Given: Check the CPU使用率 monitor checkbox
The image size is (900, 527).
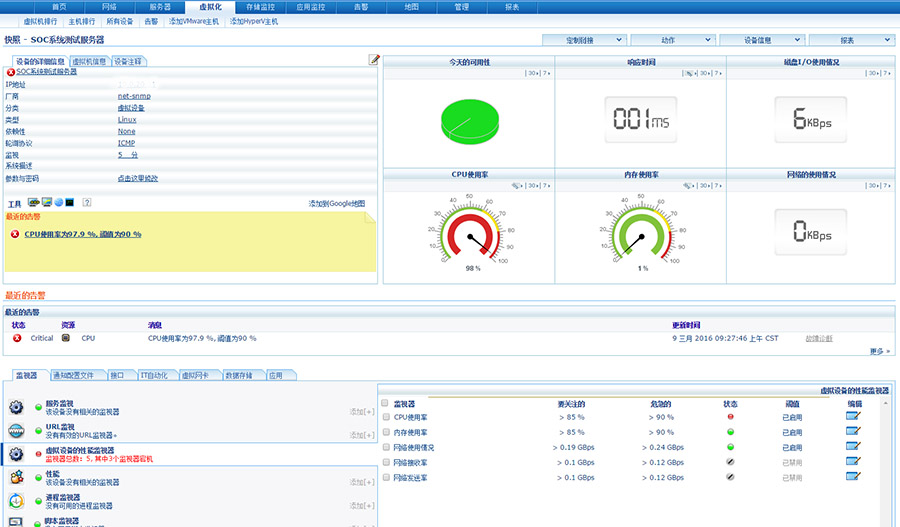Looking at the screenshot, I should coord(386,417).
